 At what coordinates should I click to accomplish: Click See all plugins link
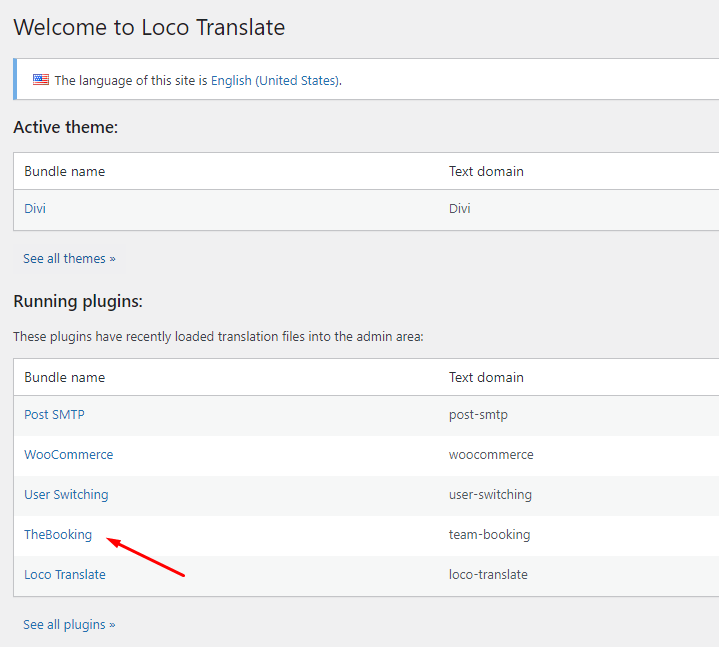click(69, 625)
